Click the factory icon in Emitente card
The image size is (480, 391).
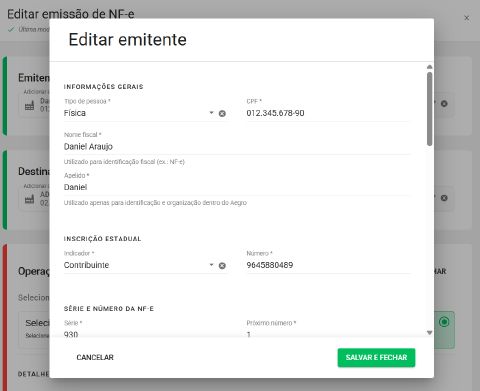point(29,106)
